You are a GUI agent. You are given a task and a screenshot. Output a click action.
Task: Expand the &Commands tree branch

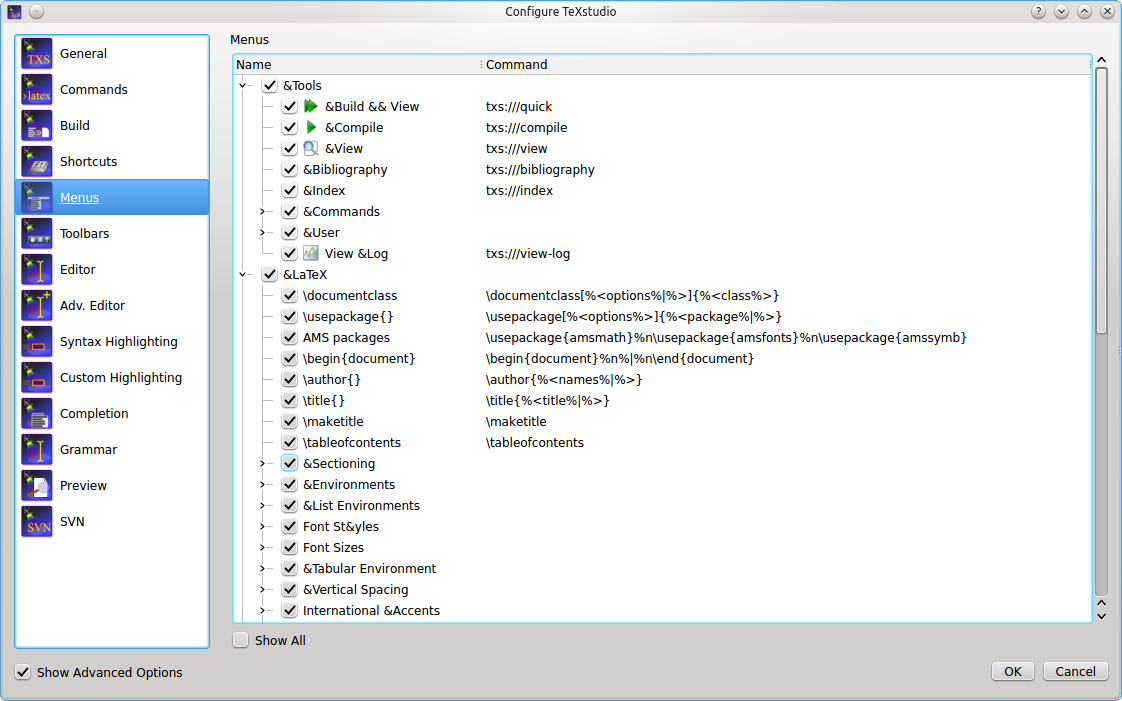pyautogui.click(x=261, y=211)
